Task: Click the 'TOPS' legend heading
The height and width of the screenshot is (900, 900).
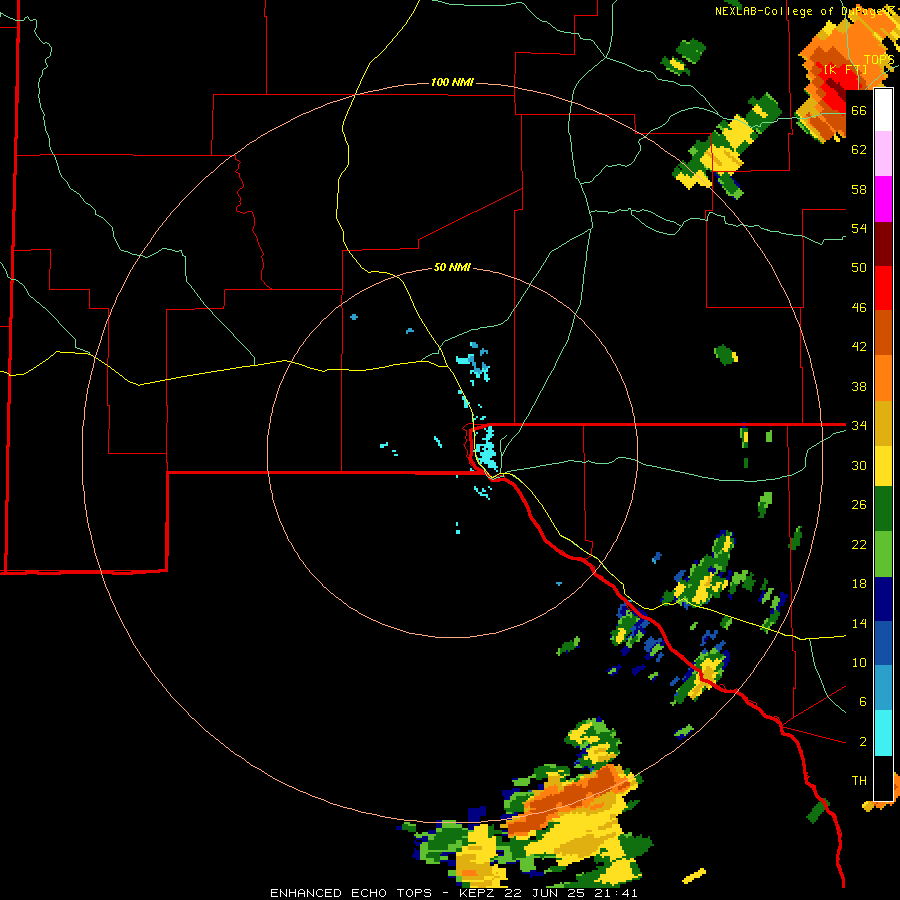Action: click(x=879, y=60)
